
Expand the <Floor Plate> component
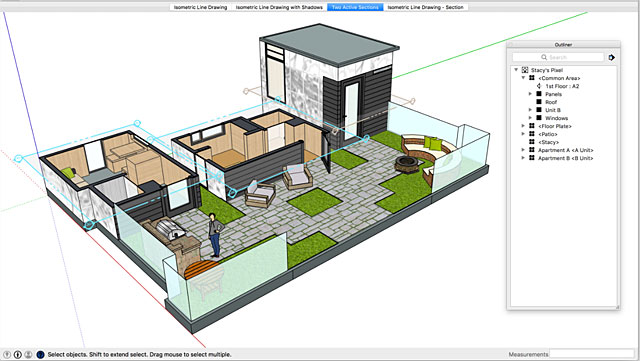[523, 126]
